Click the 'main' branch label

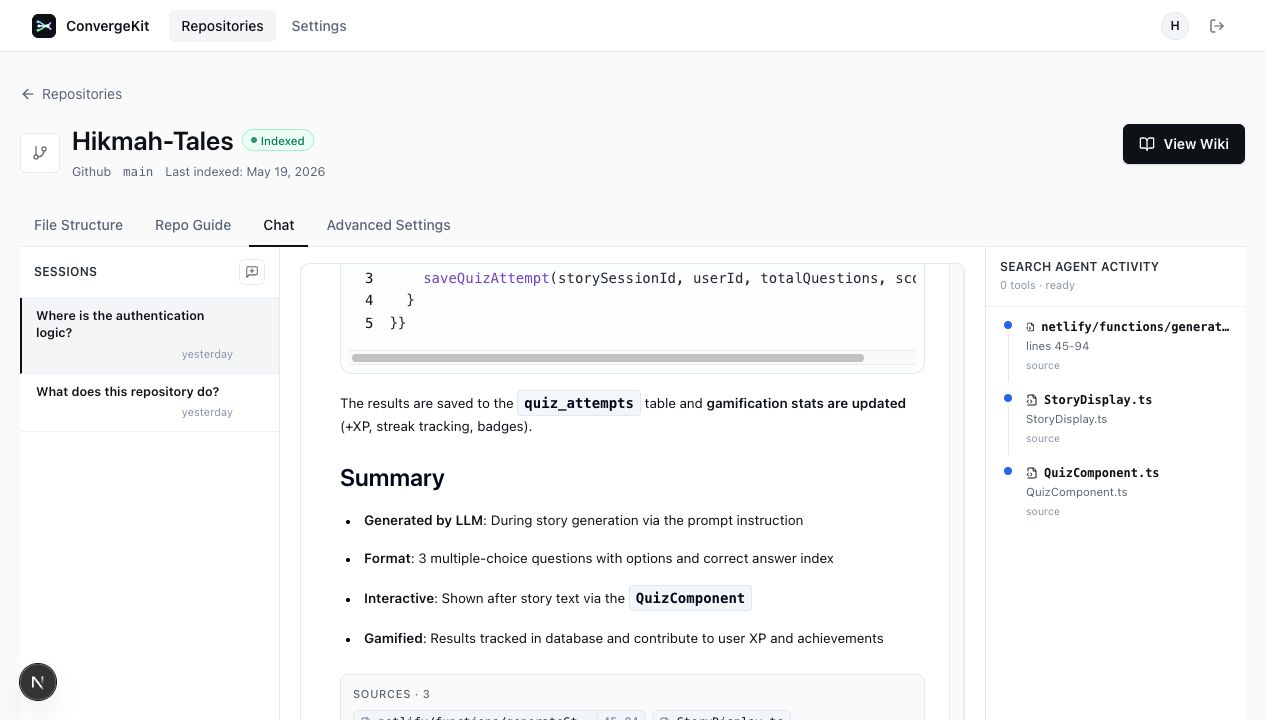pos(138,172)
